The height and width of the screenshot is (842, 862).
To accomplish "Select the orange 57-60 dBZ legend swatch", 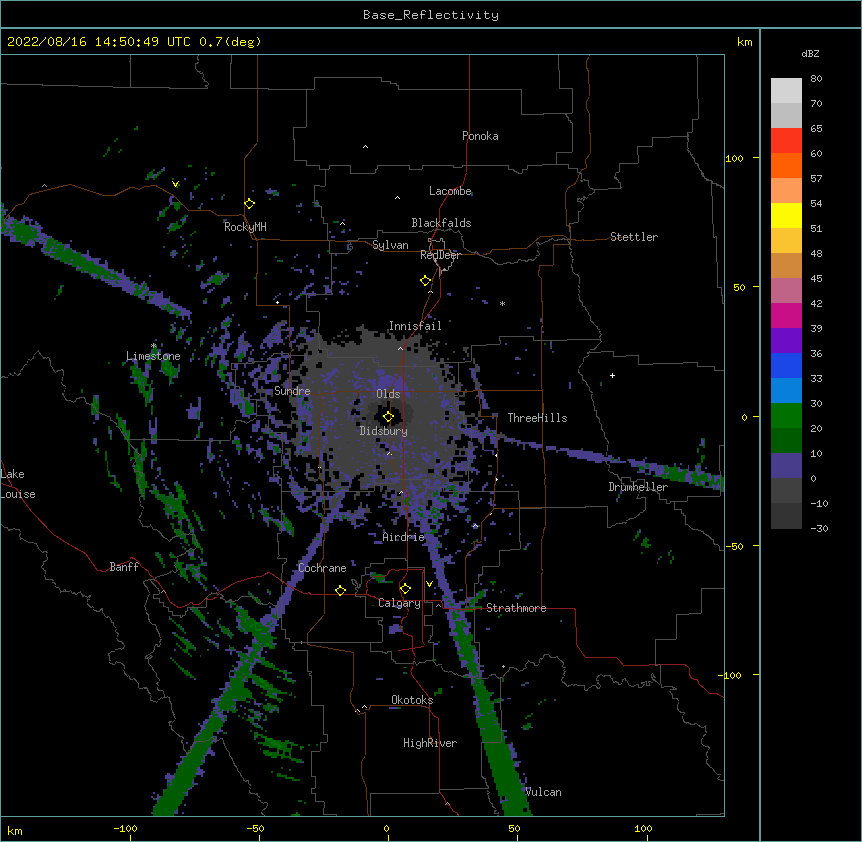I will (786, 165).
